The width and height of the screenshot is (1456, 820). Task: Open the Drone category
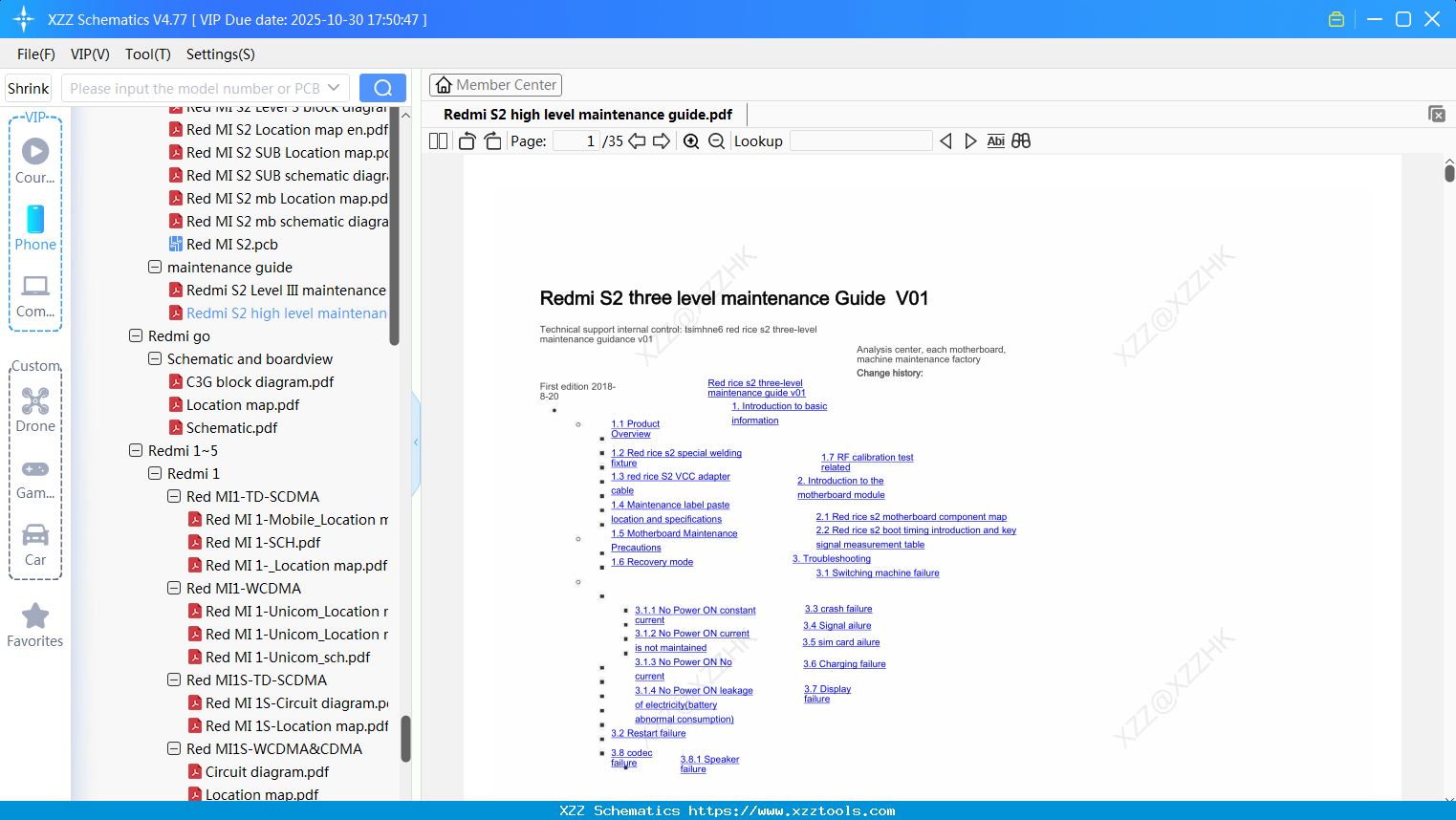(x=35, y=410)
